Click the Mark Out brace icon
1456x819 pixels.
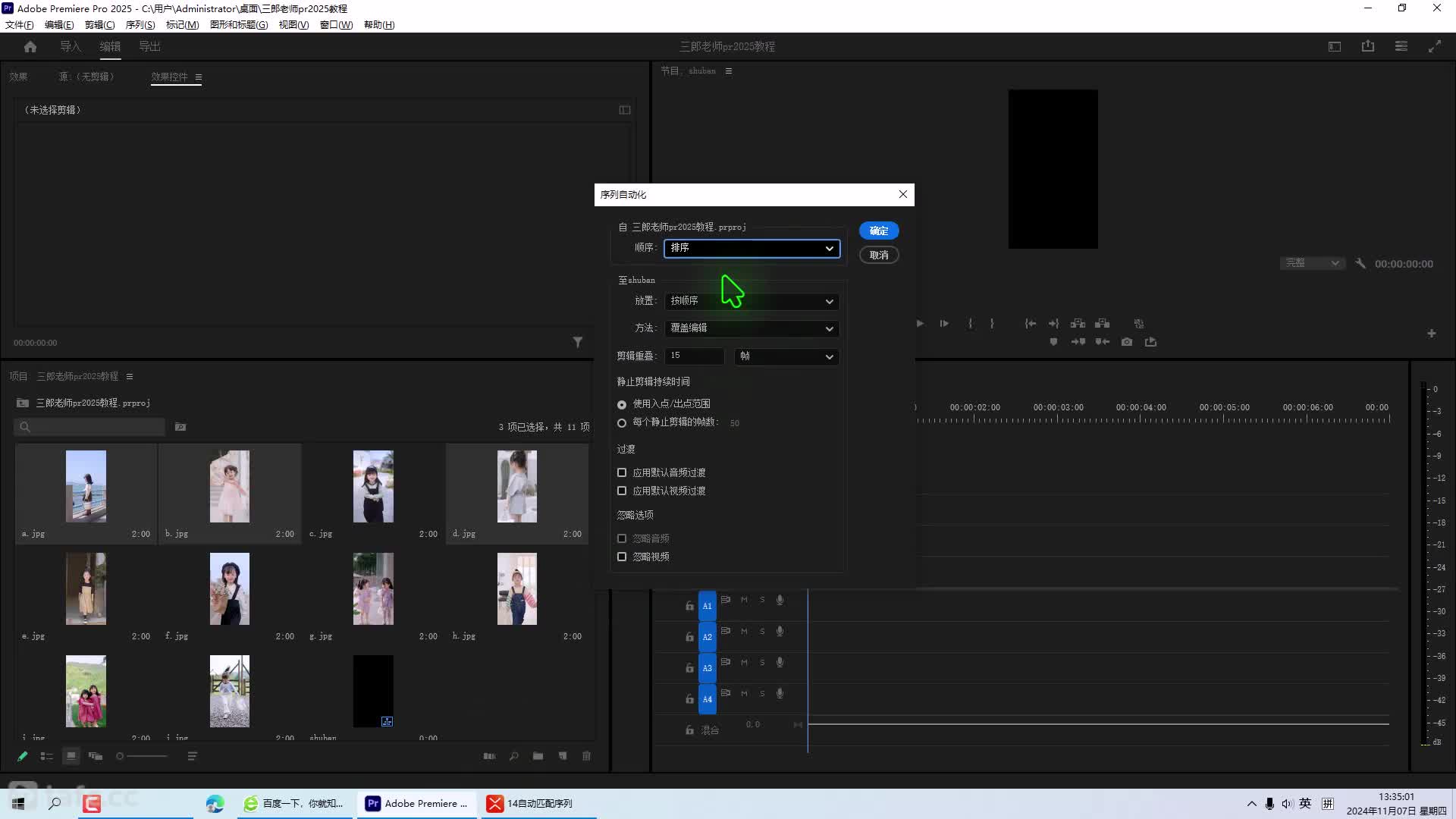tap(992, 324)
